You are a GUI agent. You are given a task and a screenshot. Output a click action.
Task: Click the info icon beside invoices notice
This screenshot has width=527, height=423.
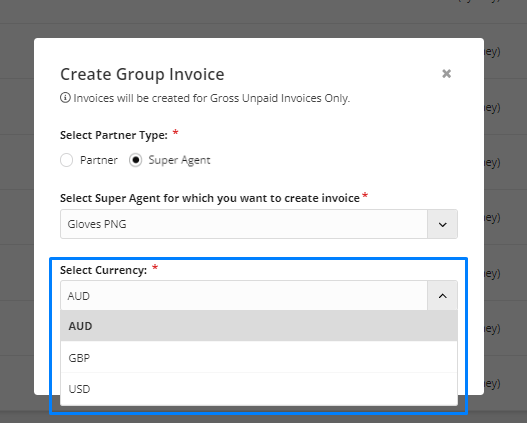pos(65,98)
